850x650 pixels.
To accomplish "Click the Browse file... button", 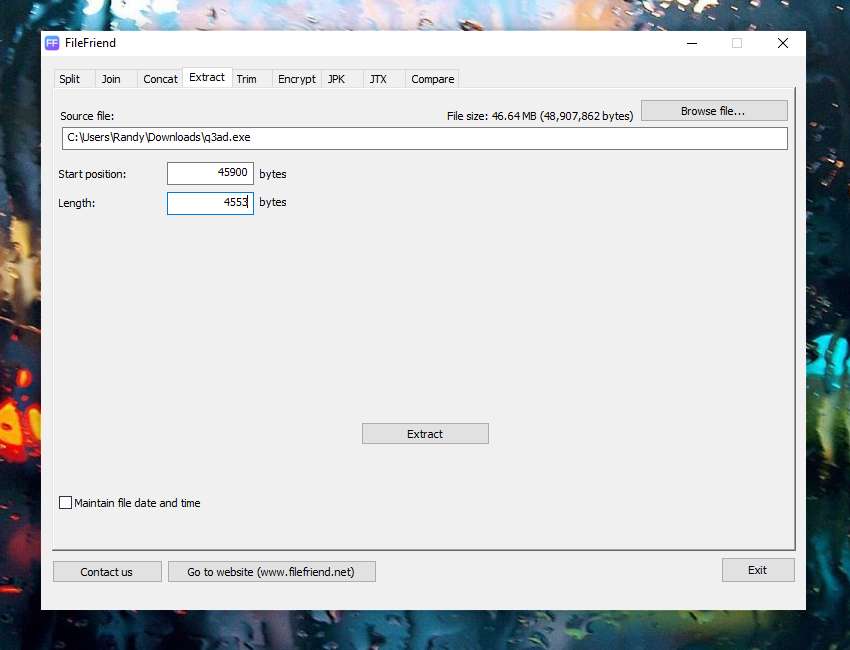I will (714, 111).
